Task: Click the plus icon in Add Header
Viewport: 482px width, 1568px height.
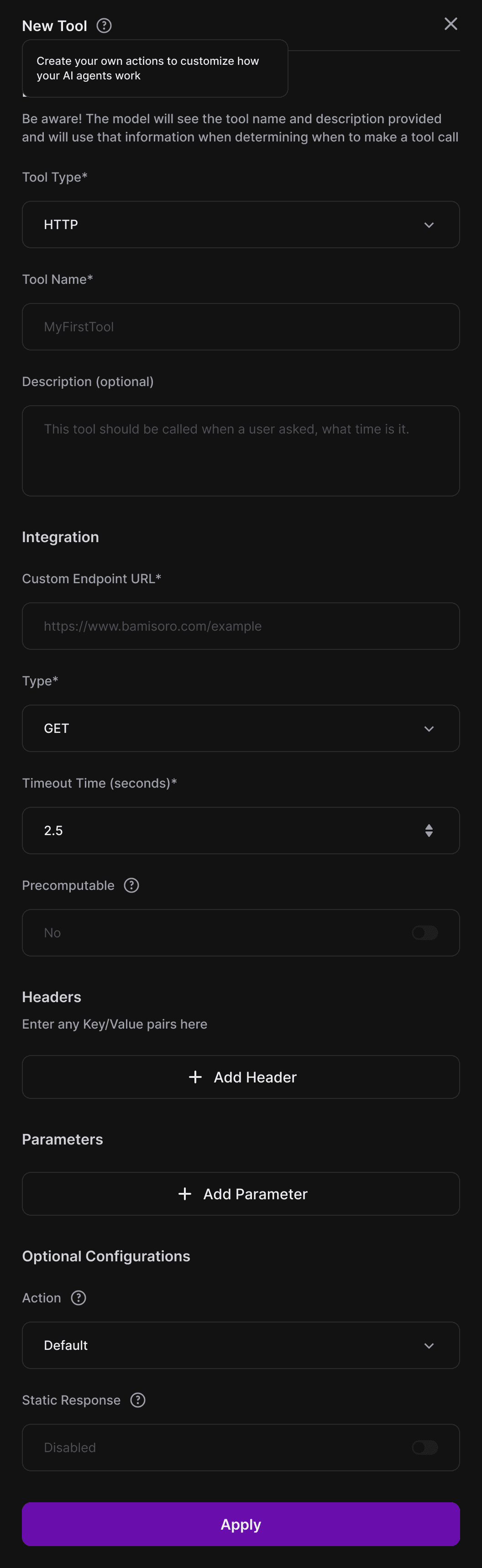Action: pyautogui.click(x=195, y=1077)
